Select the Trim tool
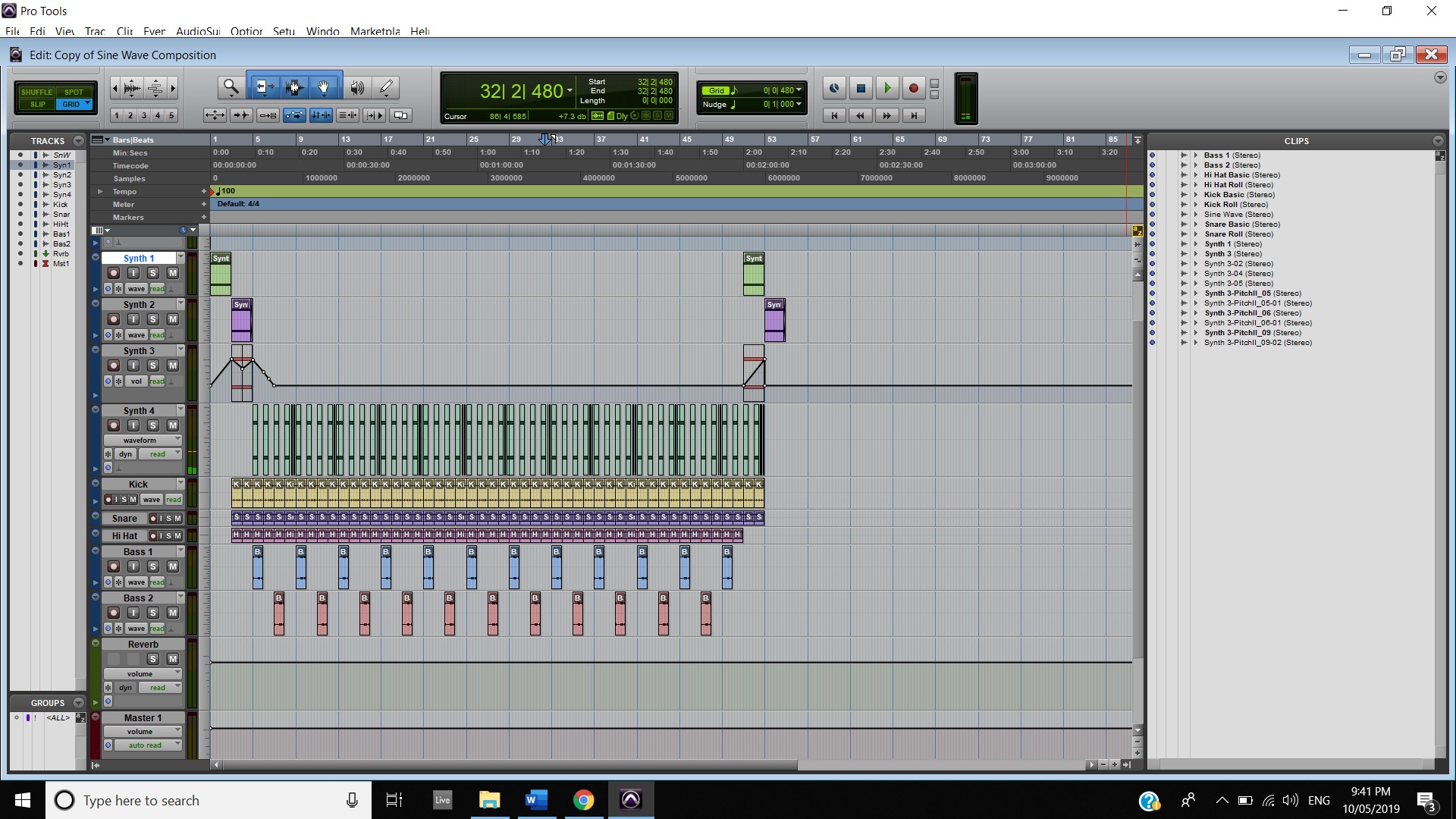Viewport: 1456px width, 819px height. click(263, 88)
